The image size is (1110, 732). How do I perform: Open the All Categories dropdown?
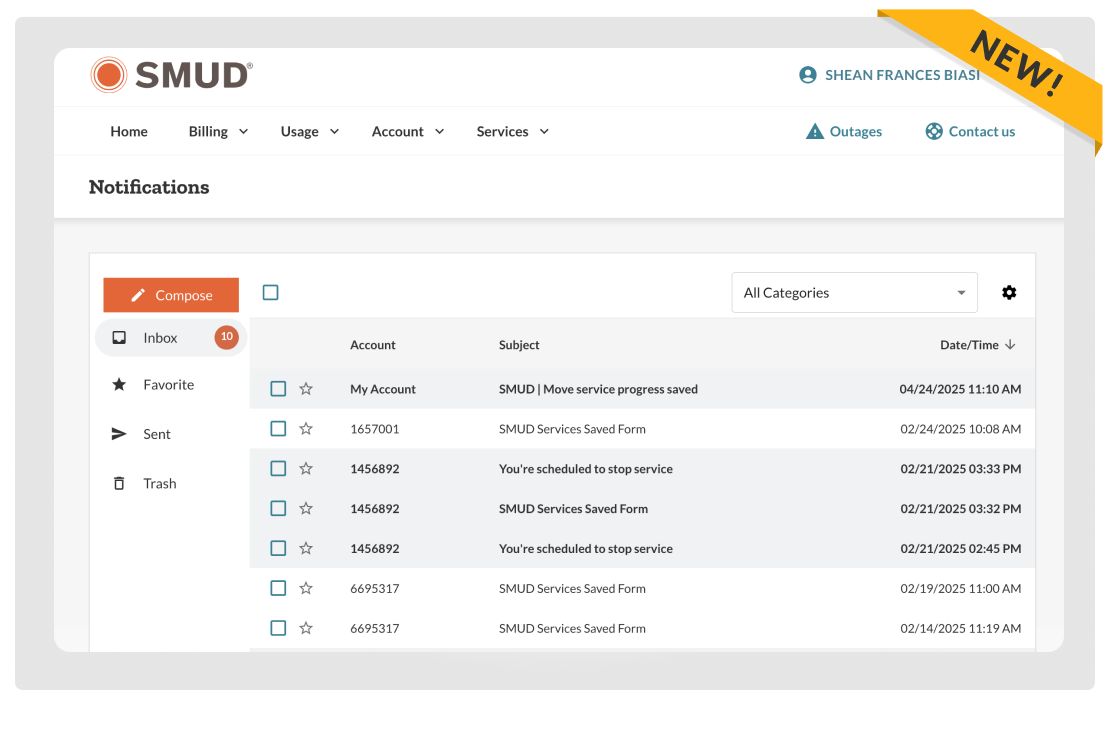pos(854,293)
